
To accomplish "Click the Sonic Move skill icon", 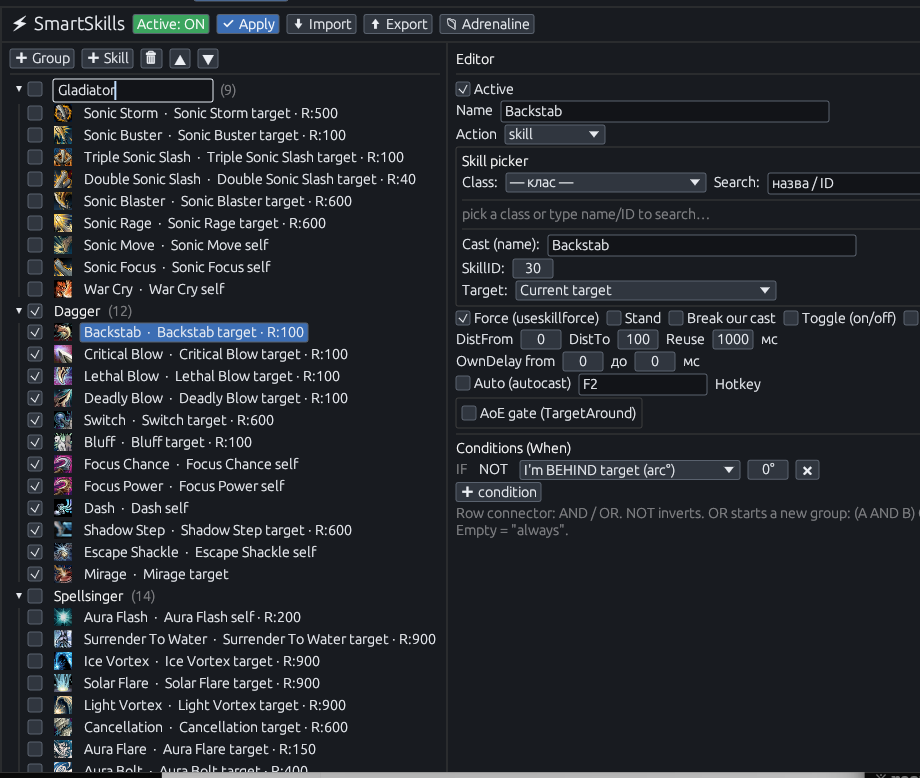I will [63, 245].
